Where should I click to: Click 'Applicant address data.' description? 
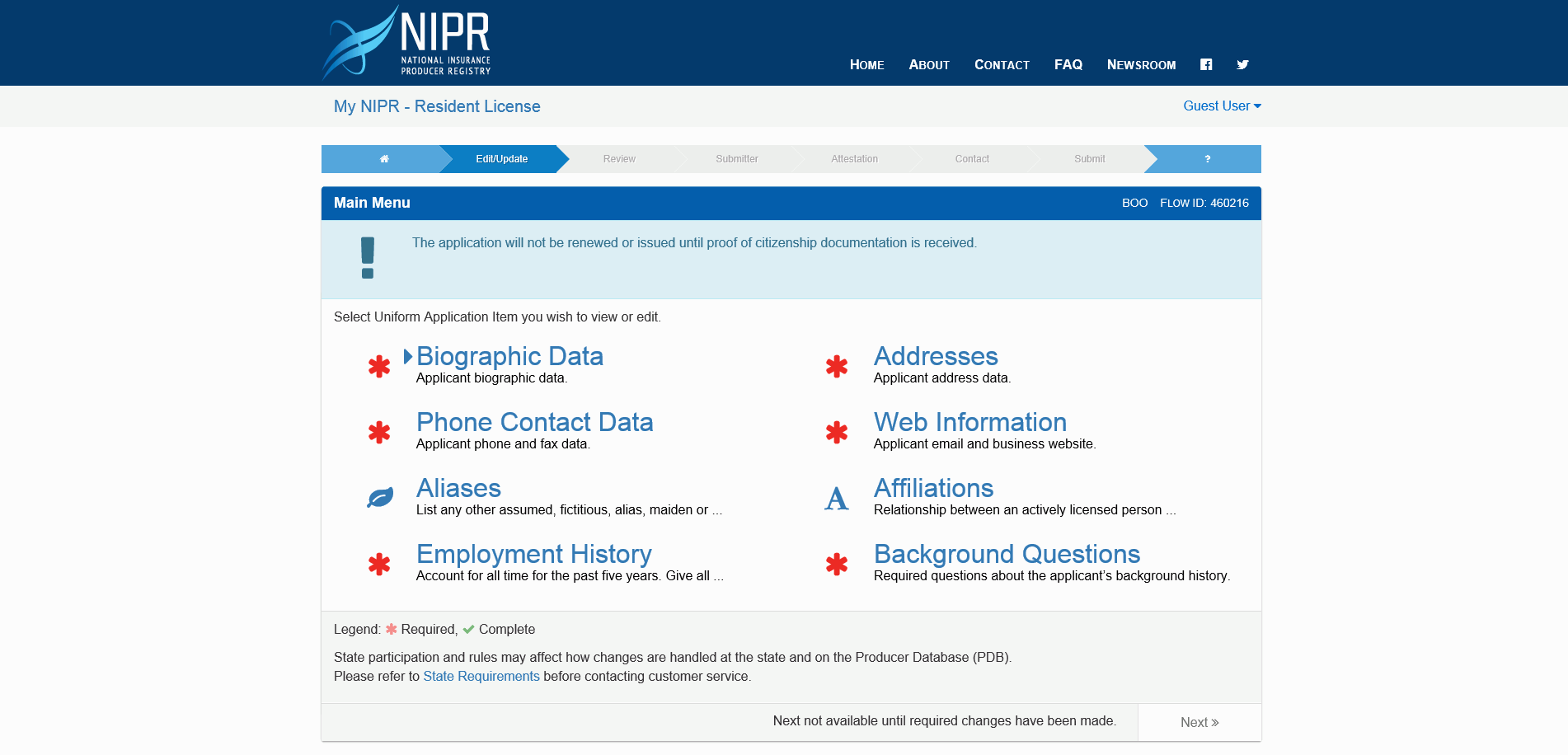[942, 378]
